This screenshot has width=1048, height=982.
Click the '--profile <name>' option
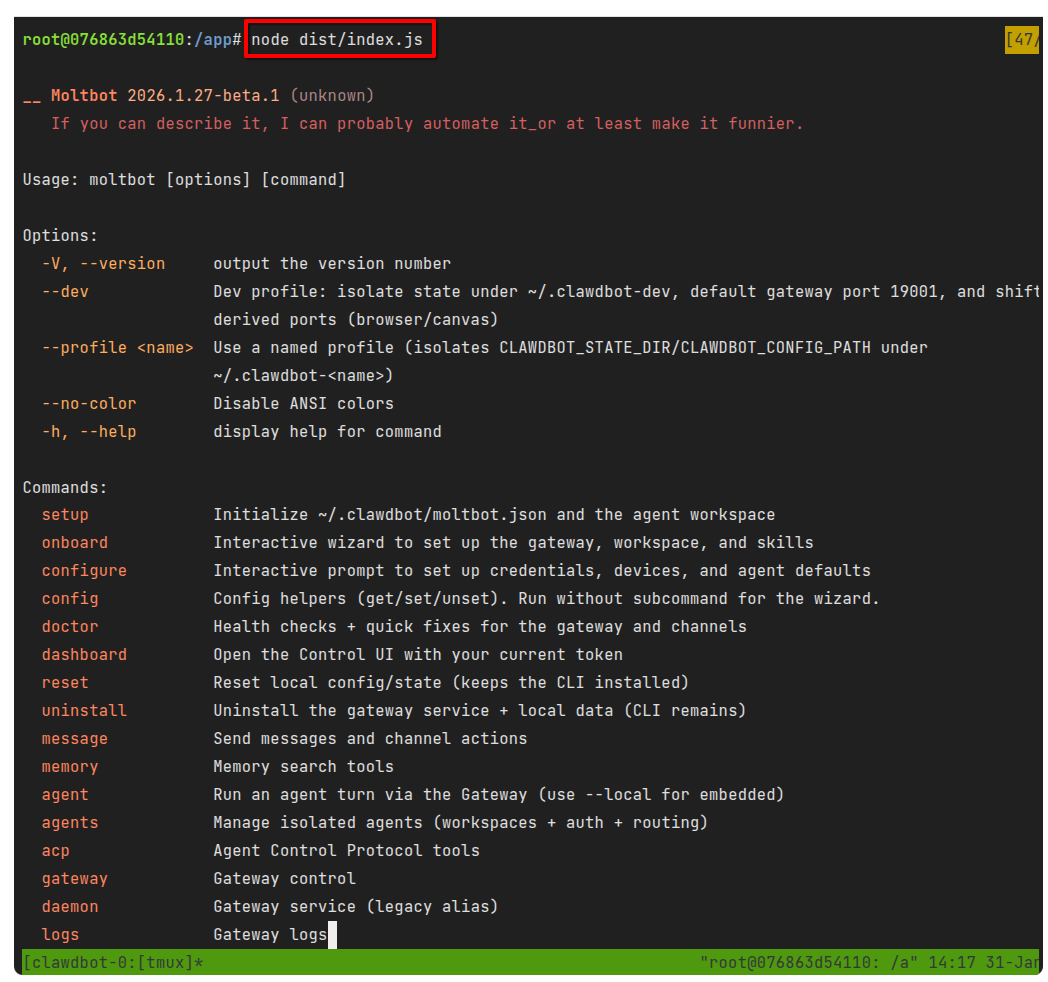point(118,348)
